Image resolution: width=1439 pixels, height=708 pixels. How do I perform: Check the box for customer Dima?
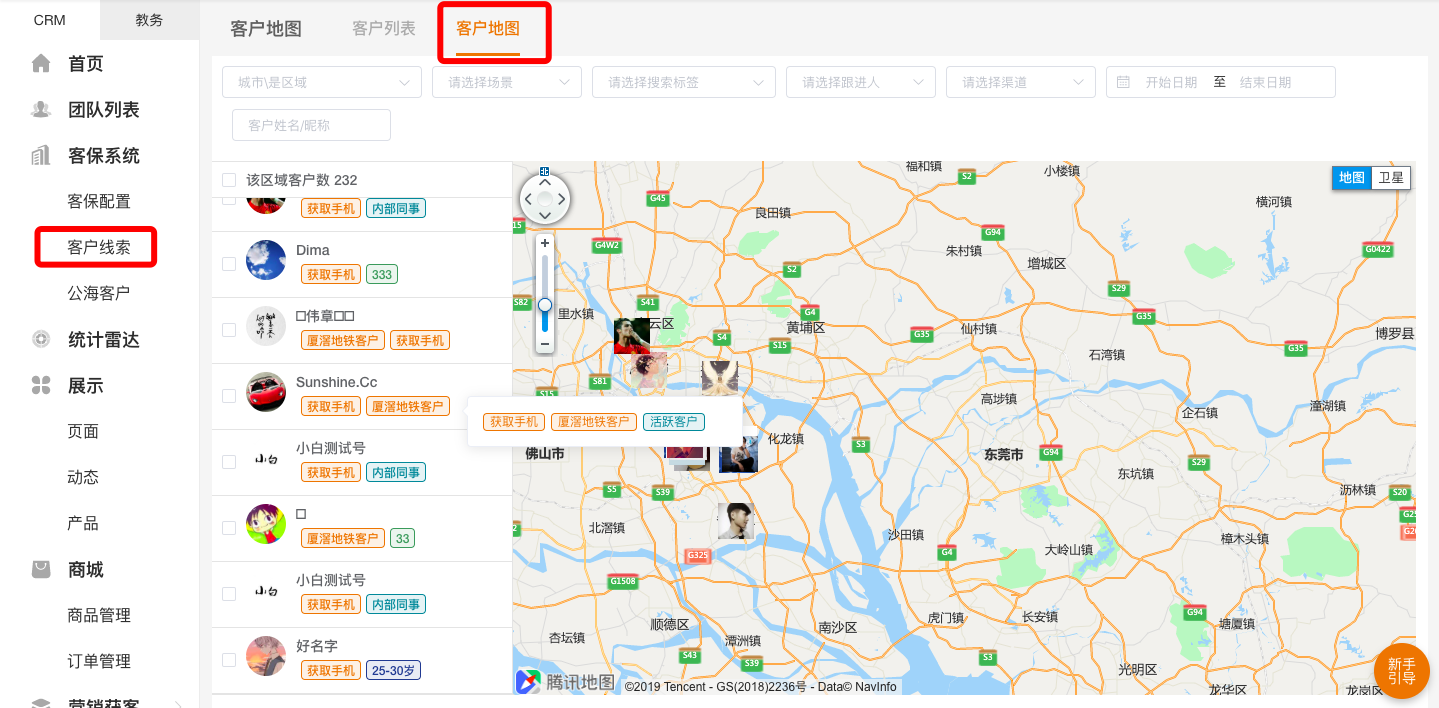pyautogui.click(x=229, y=264)
